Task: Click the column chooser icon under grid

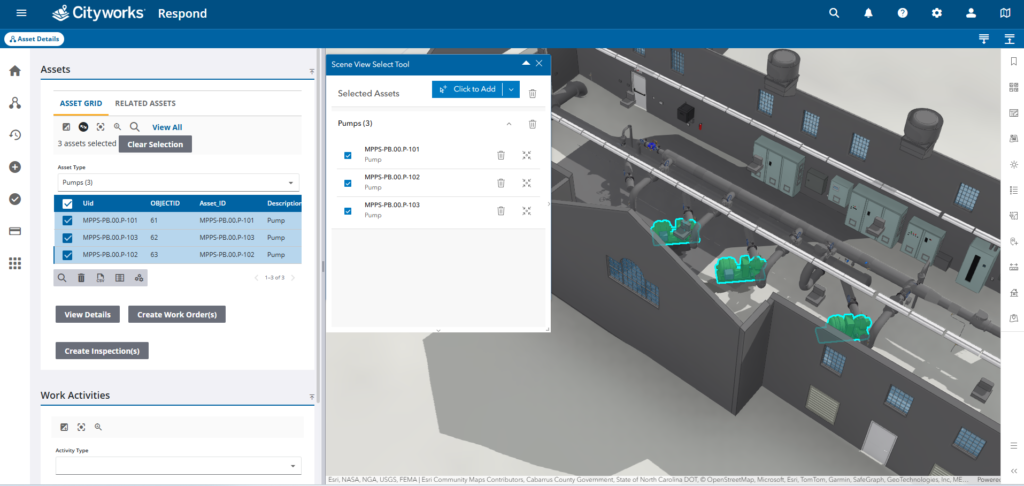Action: coord(120,278)
